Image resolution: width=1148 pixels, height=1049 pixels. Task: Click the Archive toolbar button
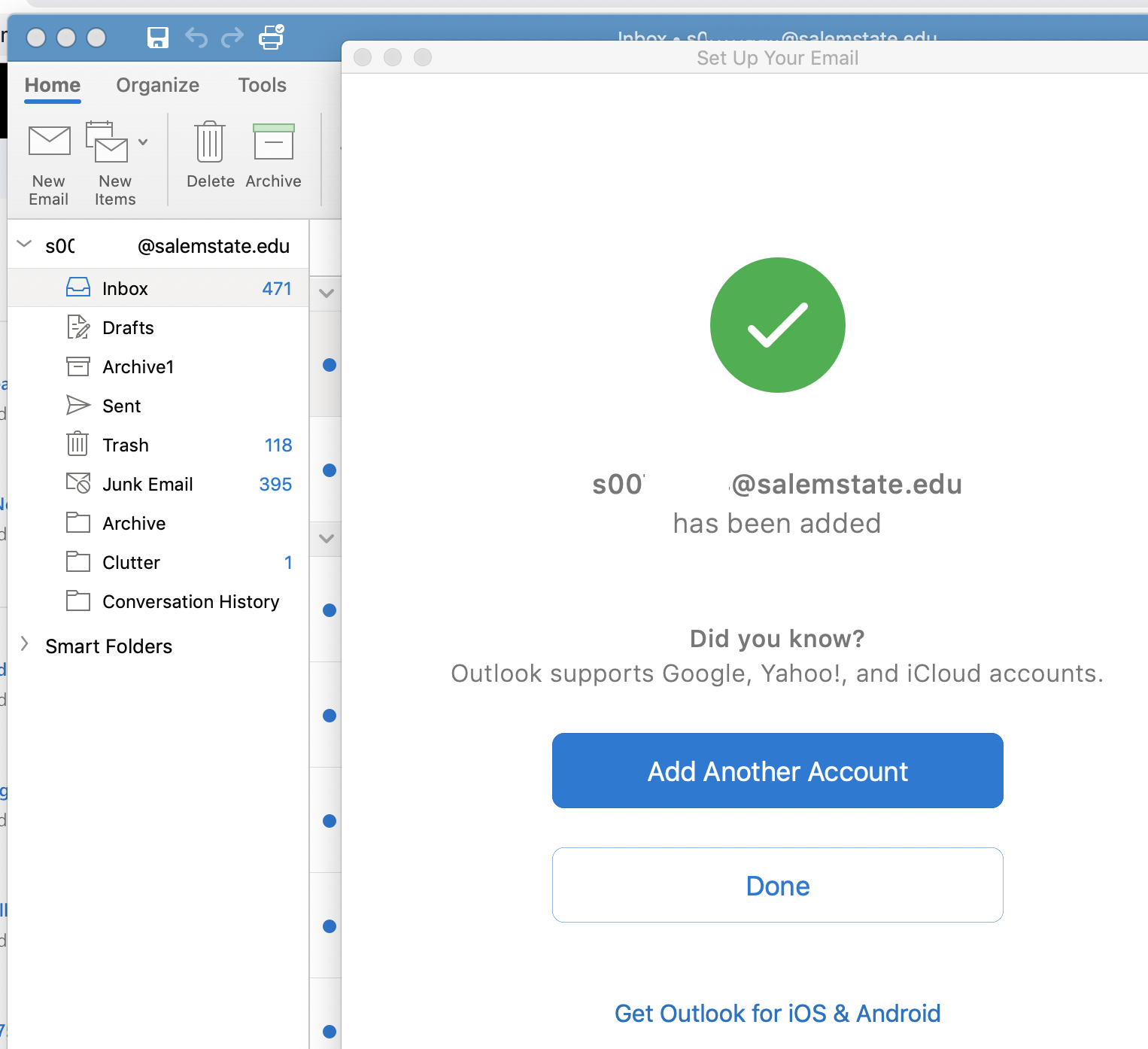[x=273, y=156]
